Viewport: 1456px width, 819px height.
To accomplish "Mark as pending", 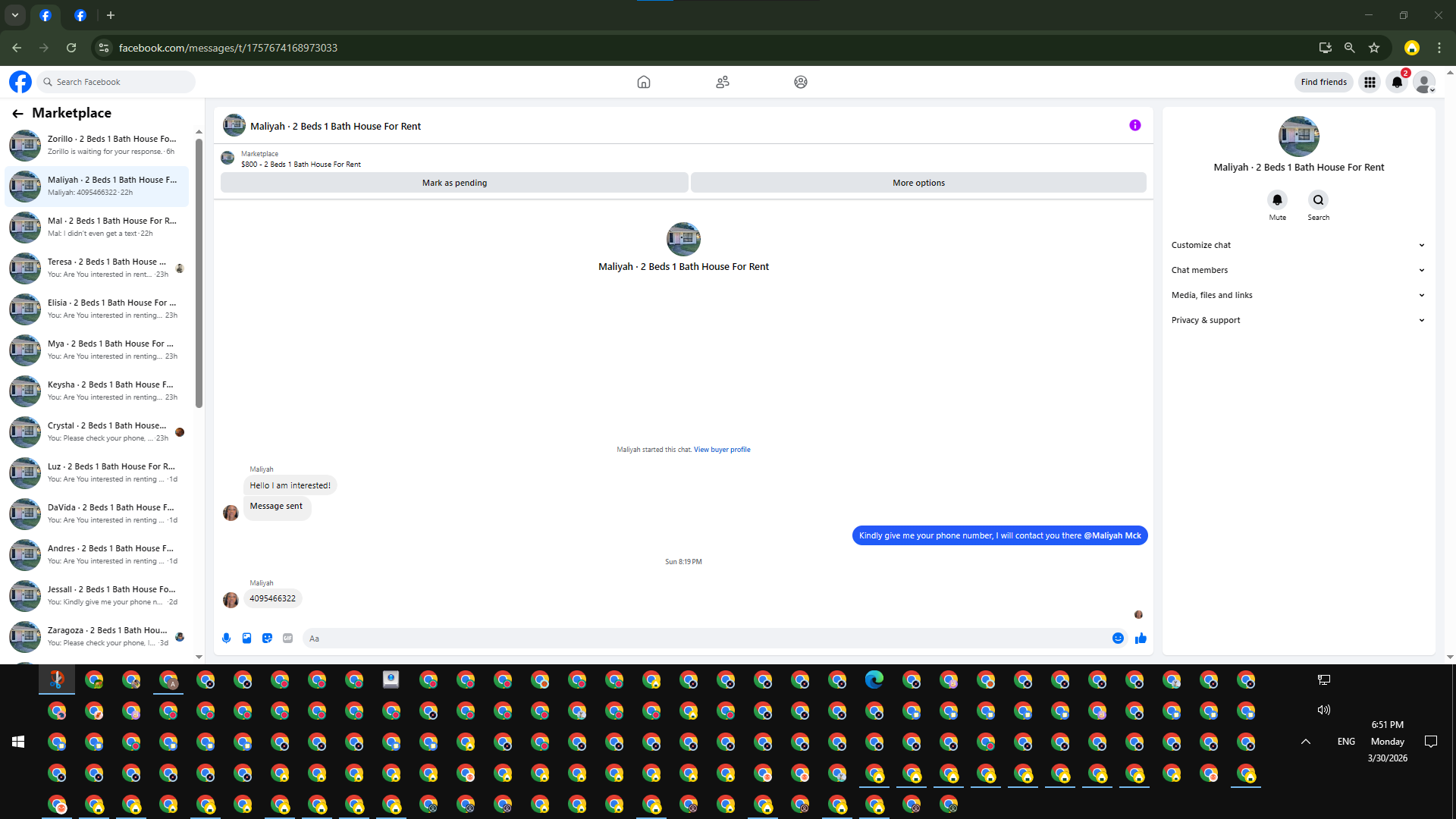I will pyautogui.click(x=454, y=183).
